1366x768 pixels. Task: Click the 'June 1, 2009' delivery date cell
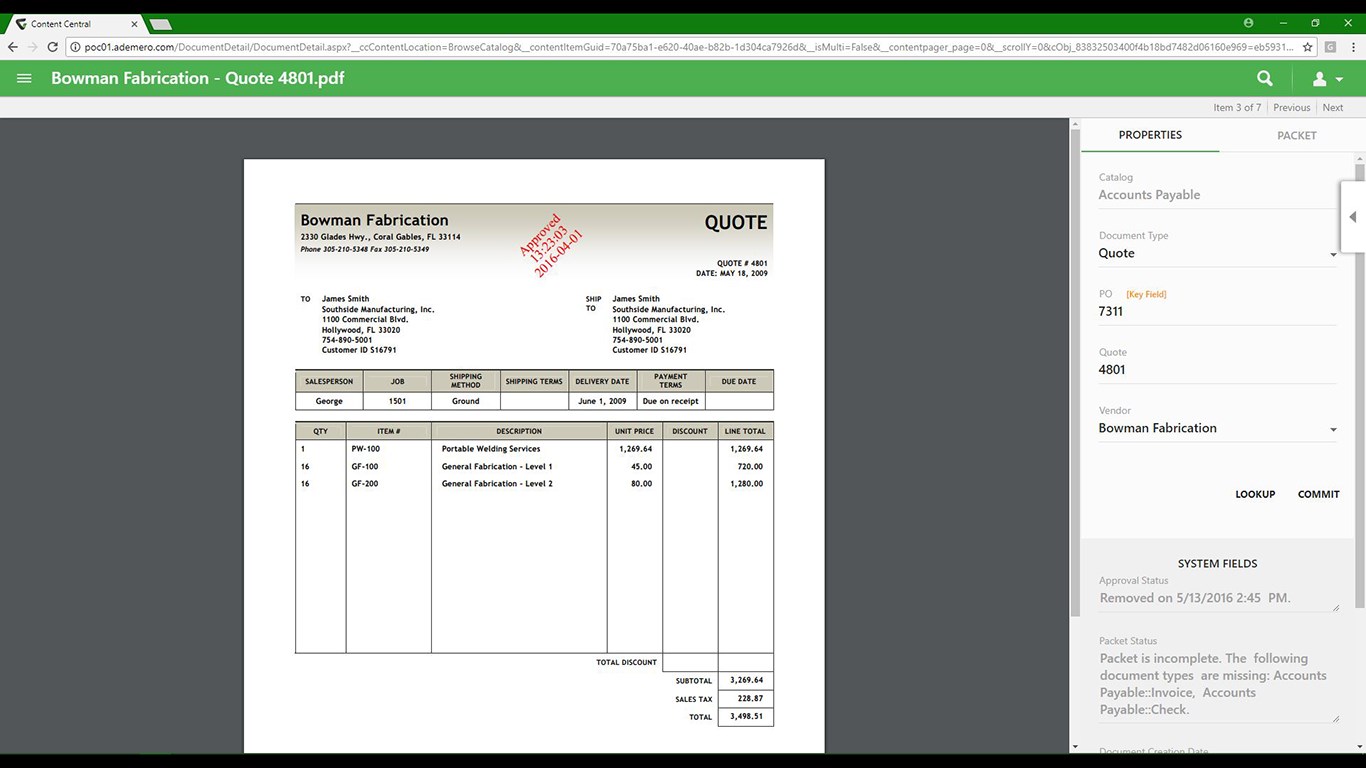pos(602,401)
